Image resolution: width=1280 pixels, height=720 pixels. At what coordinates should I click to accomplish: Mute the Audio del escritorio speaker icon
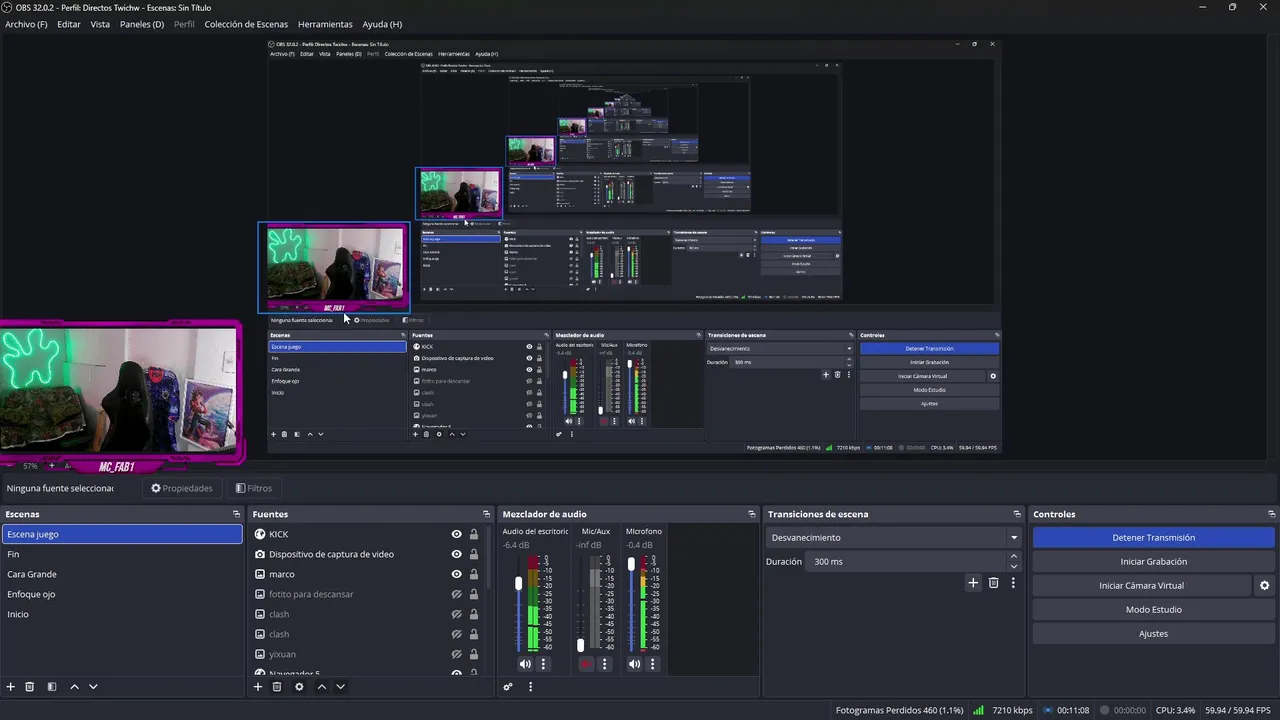coord(525,664)
